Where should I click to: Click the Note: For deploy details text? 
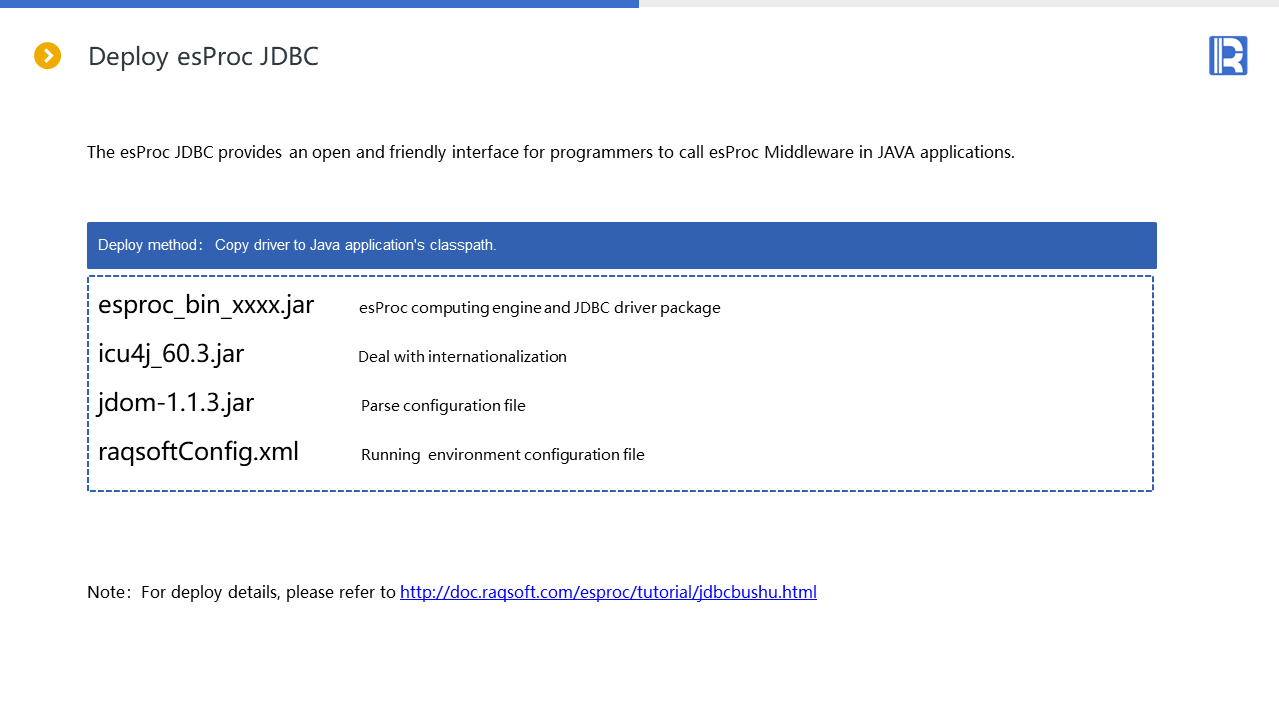pos(242,592)
